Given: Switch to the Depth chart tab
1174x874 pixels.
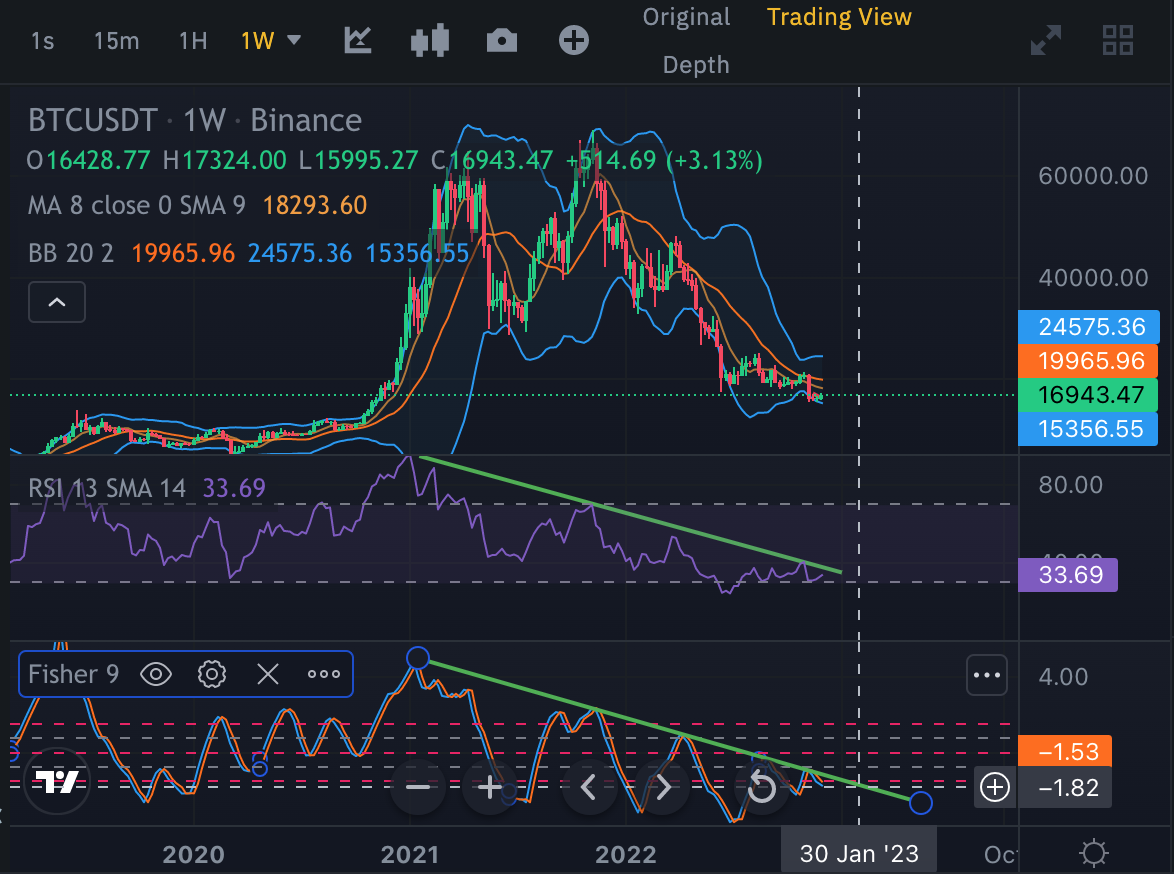Looking at the screenshot, I should click(x=696, y=65).
